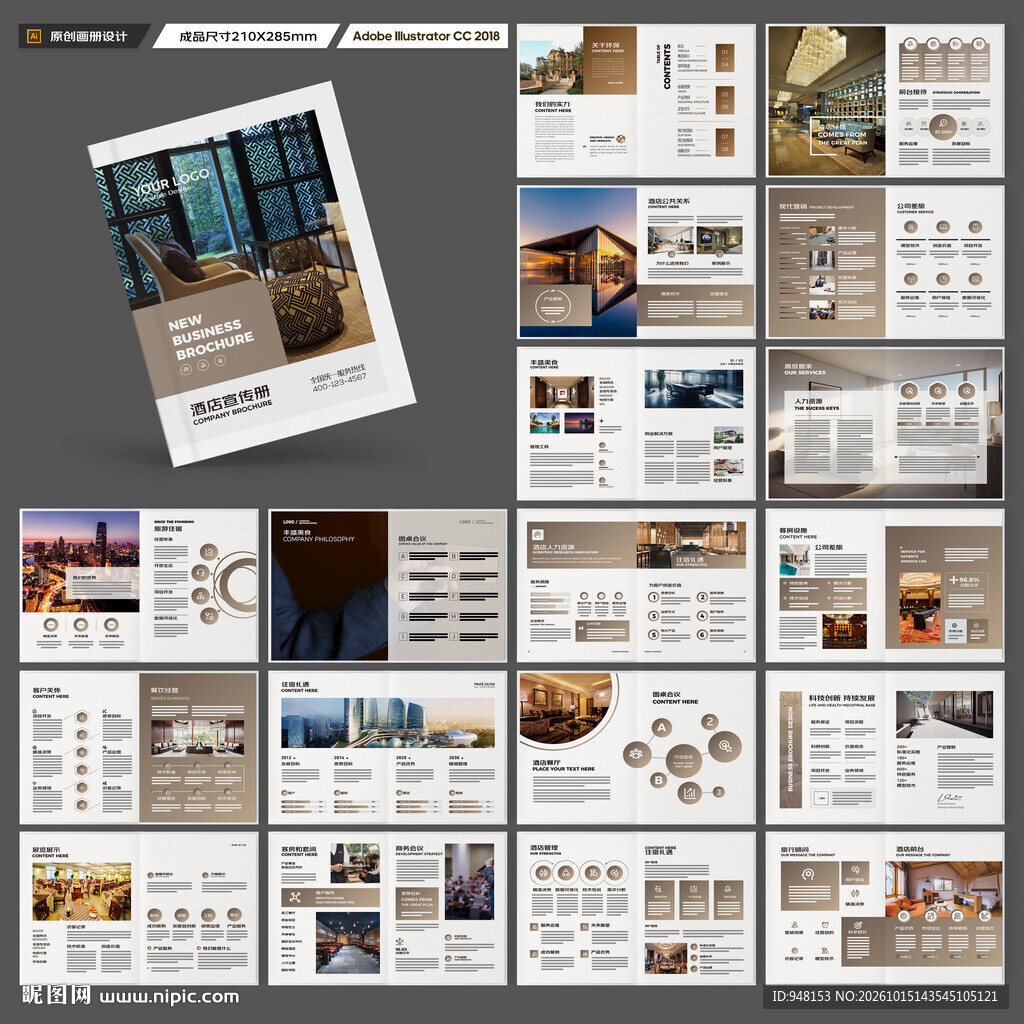Click the 酒店公共关系 heading

coord(668,201)
